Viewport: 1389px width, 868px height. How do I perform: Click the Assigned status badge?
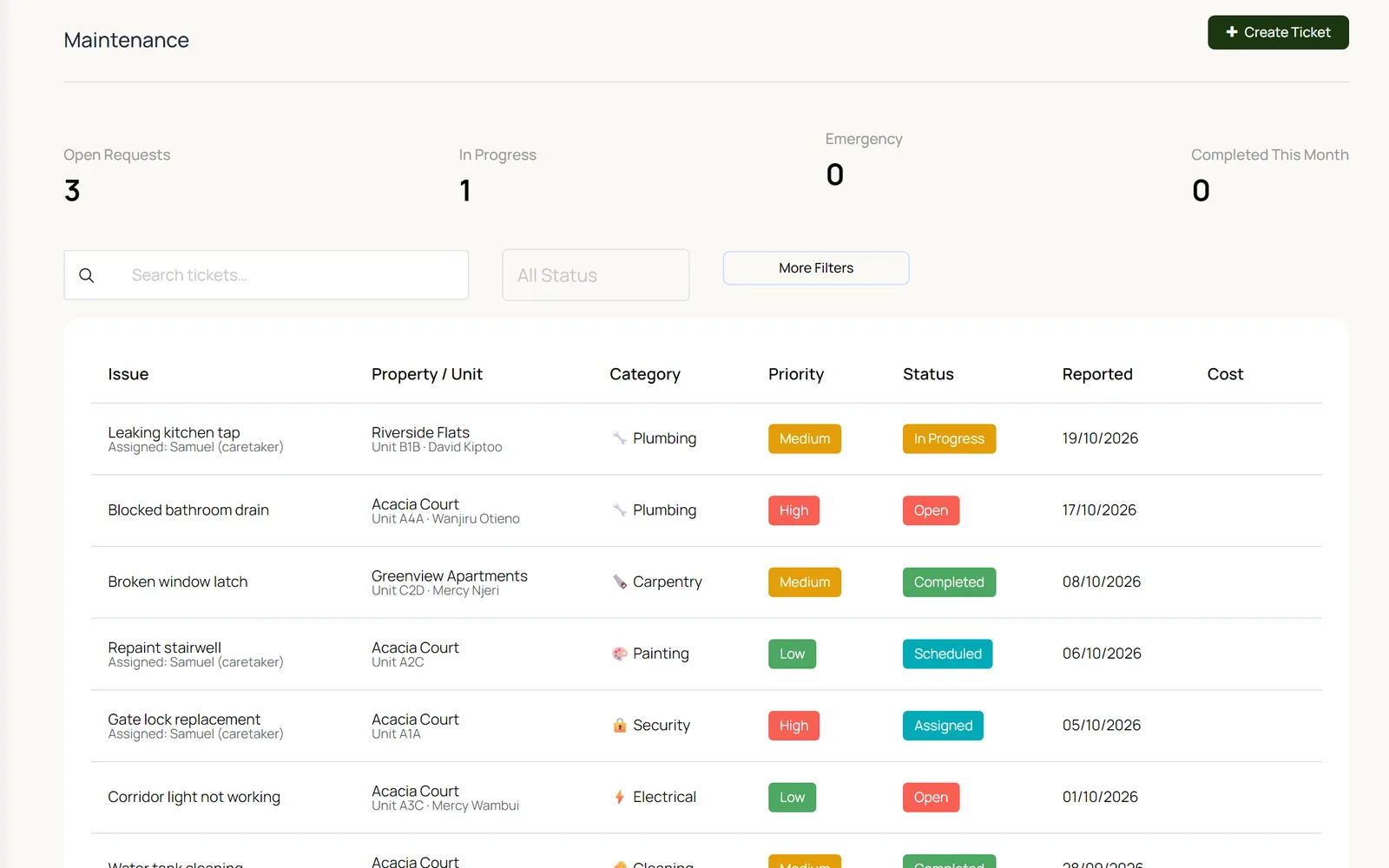click(943, 726)
